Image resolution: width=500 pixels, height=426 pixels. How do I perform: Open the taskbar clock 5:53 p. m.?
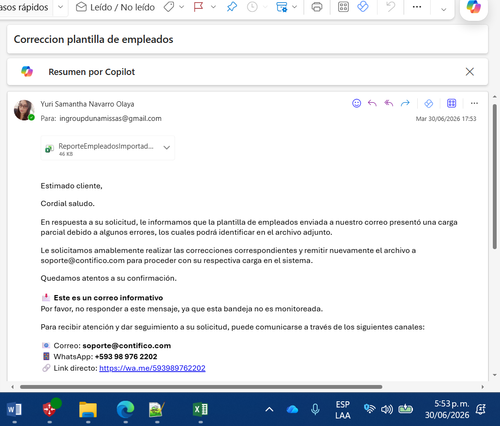(447, 409)
